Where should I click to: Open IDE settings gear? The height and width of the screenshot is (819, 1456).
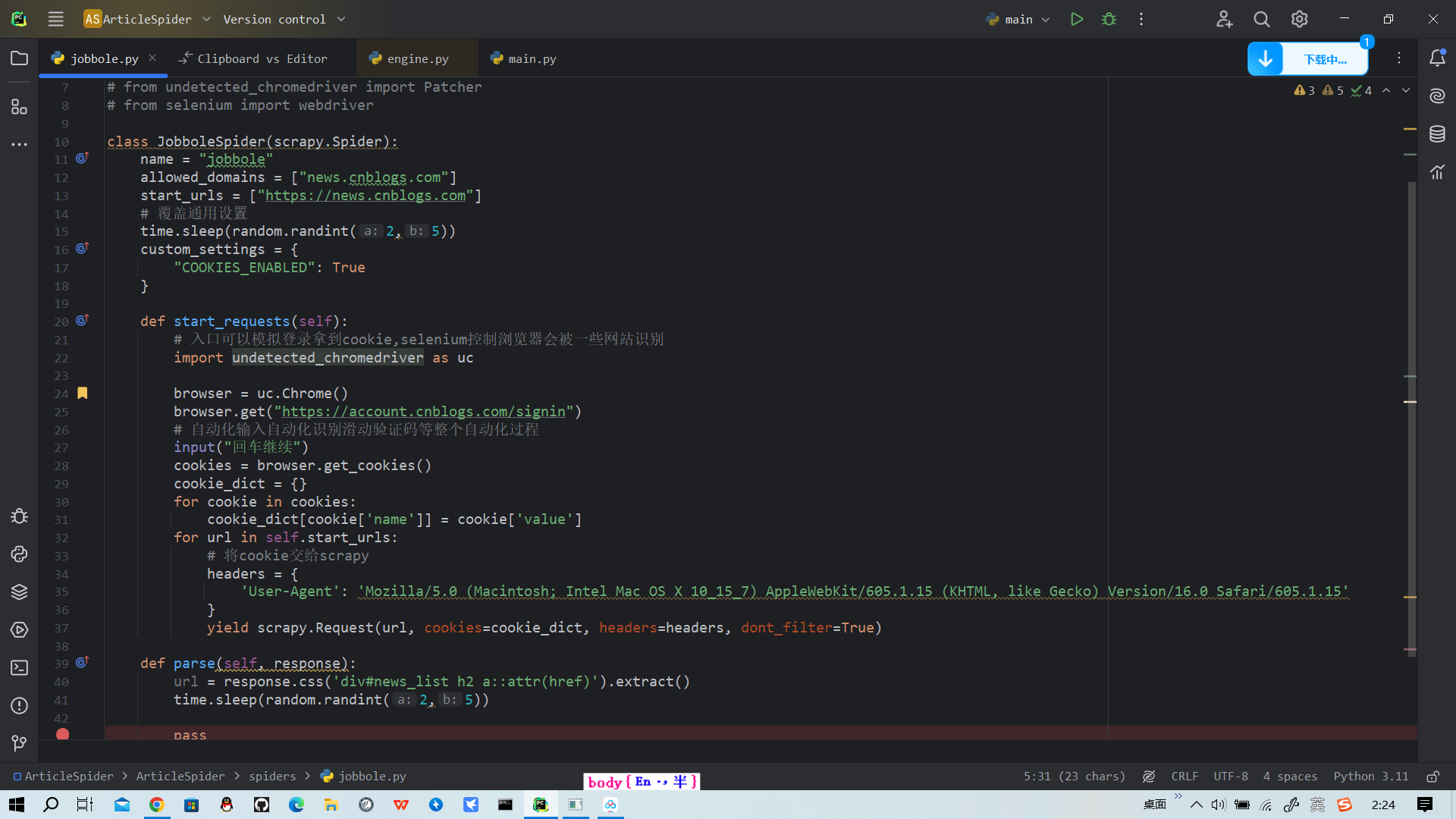point(1300,19)
